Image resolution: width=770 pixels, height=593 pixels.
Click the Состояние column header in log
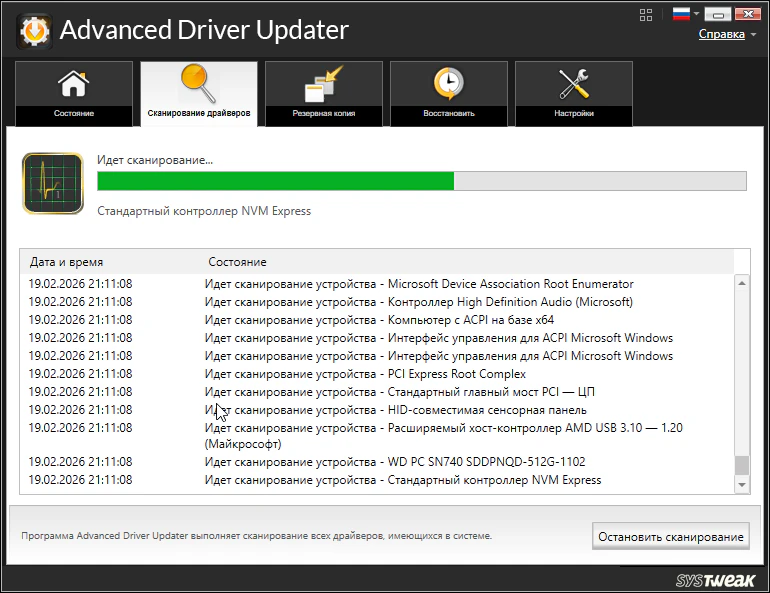[237, 262]
